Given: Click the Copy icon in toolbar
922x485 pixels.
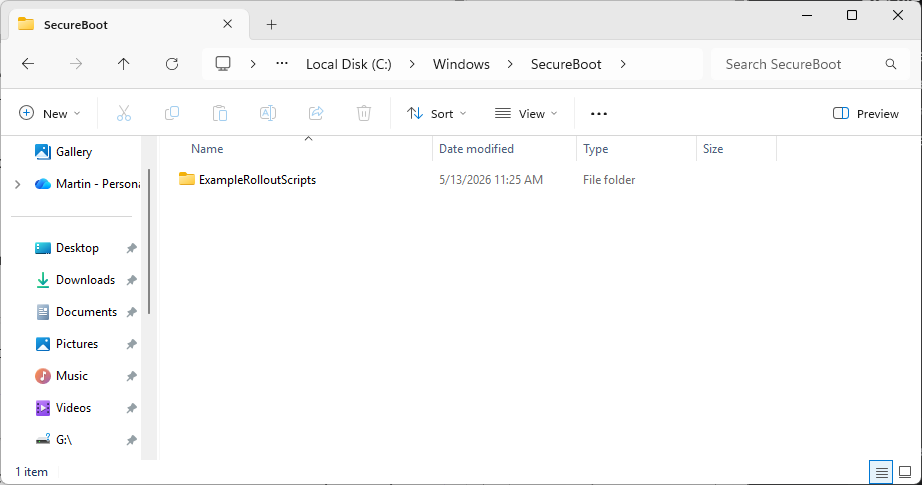Looking at the screenshot, I should click(172, 113).
